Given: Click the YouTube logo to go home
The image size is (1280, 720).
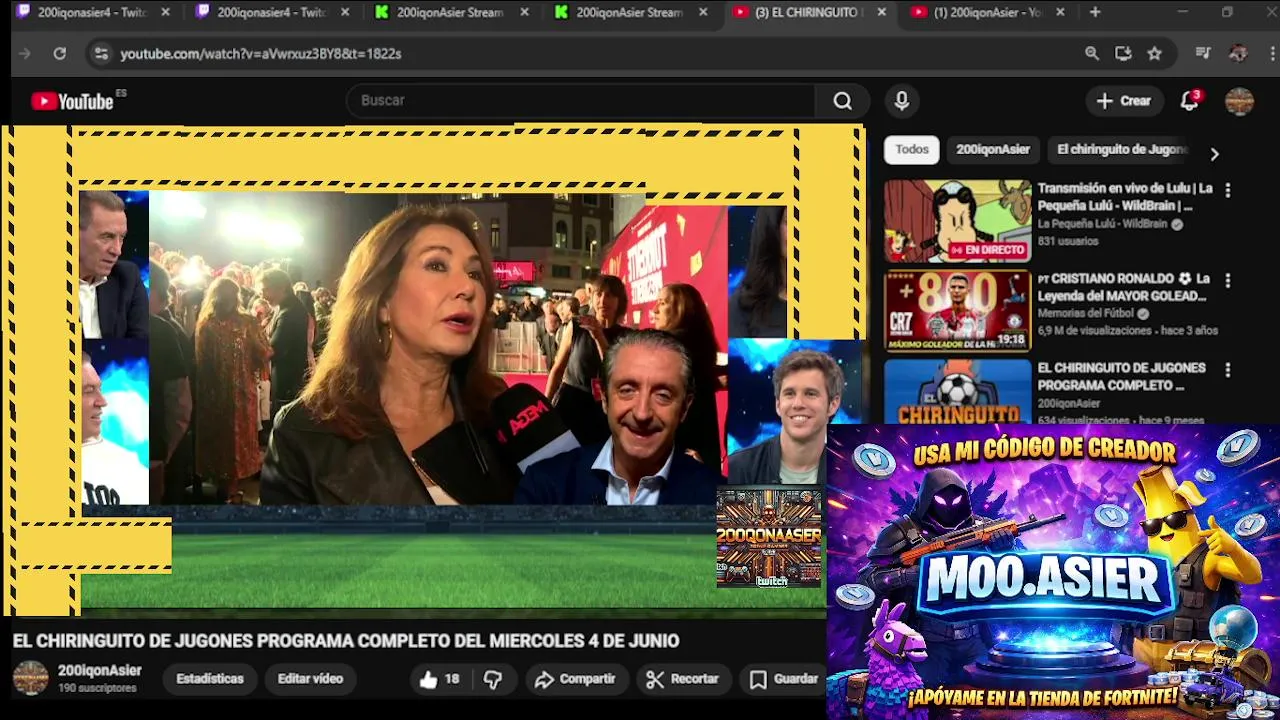Looking at the screenshot, I should [x=72, y=101].
